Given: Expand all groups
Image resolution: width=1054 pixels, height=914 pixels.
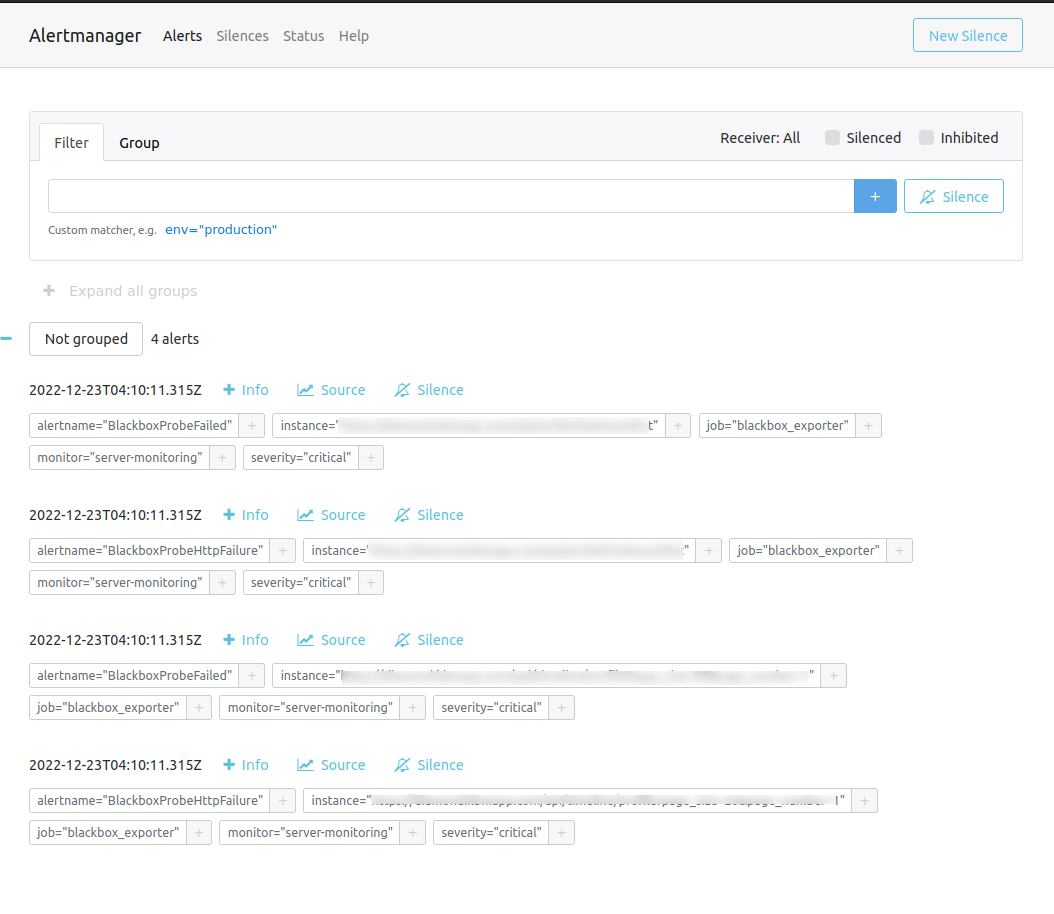Looking at the screenshot, I should click(x=119, y=291).
